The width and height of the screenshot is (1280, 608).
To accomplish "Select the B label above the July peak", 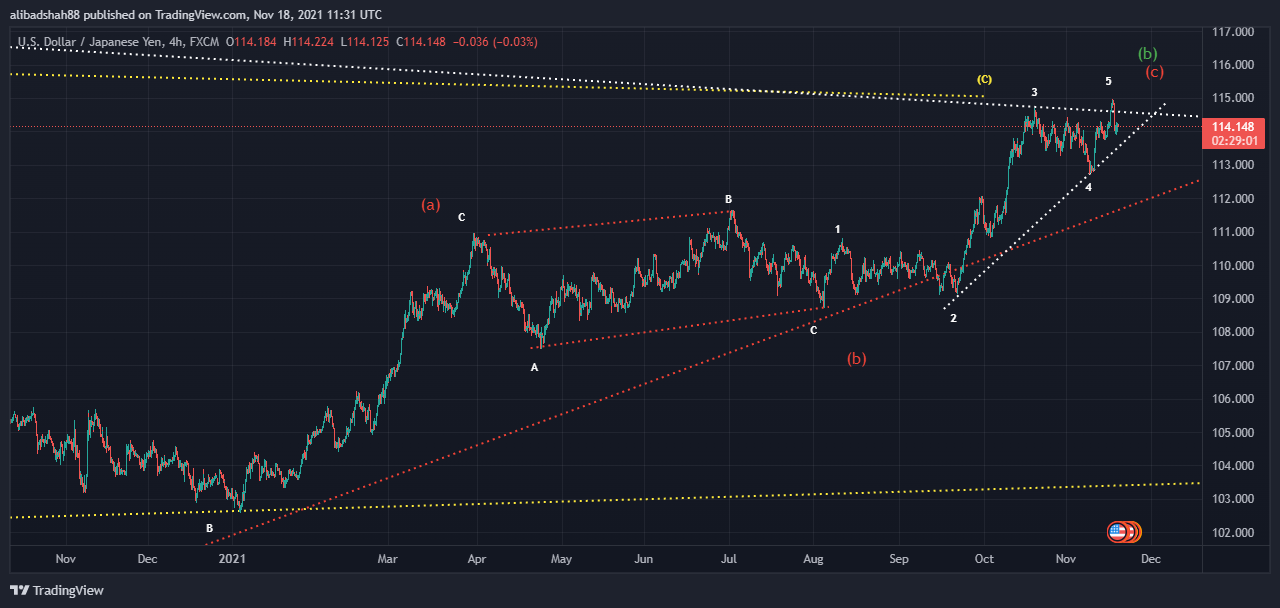I will tap(729, 199).
